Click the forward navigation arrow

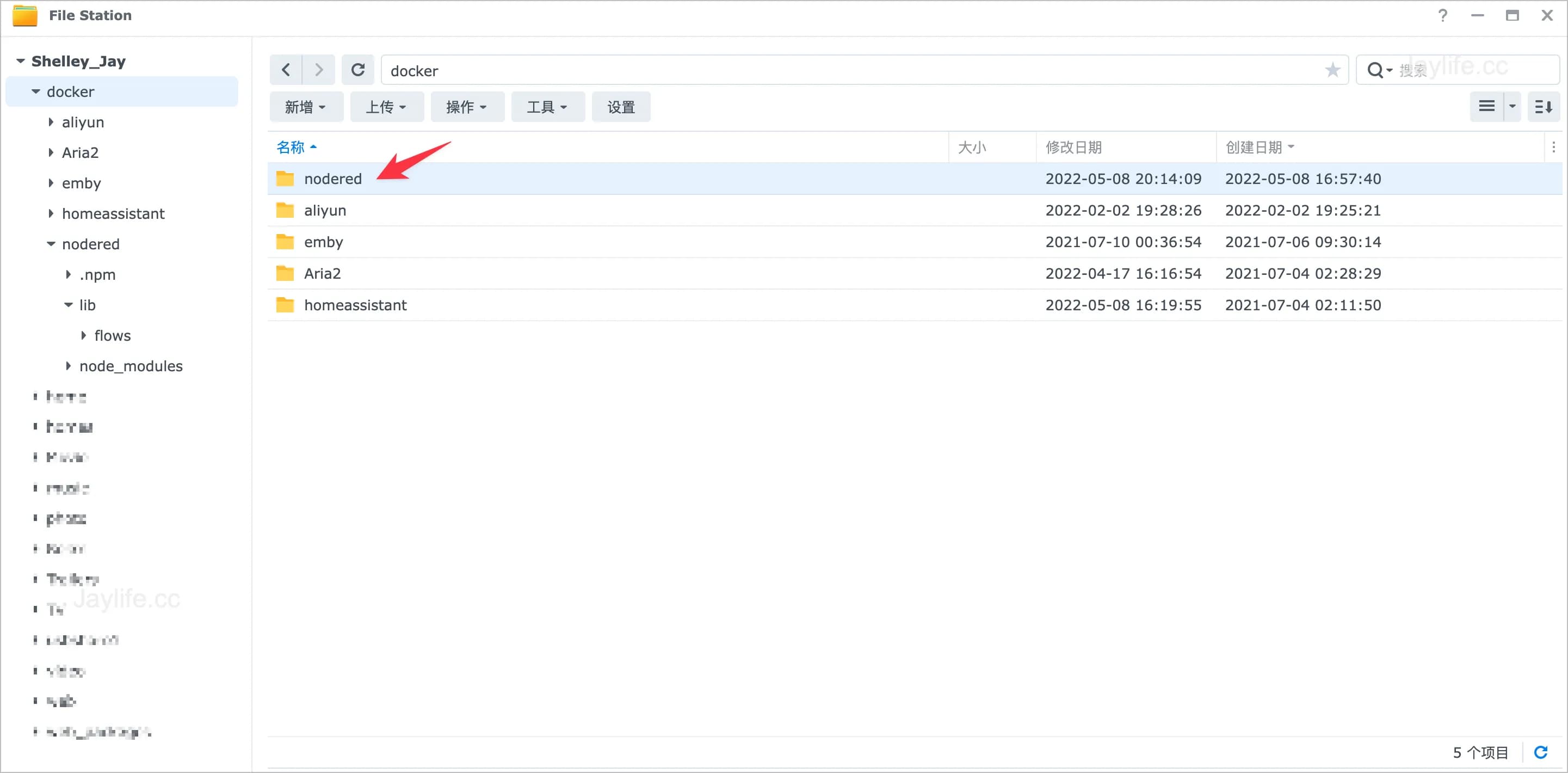pyautogui.click(x=318, y=70)
